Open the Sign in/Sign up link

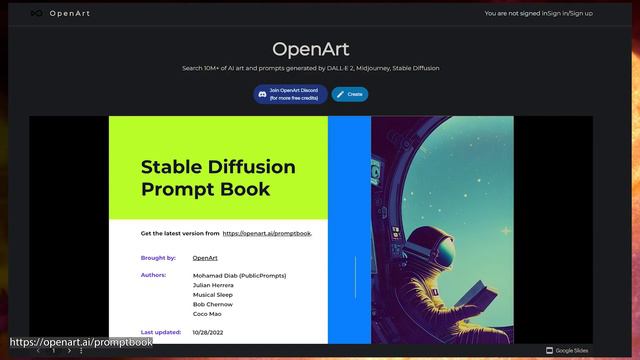click(570, 13)
